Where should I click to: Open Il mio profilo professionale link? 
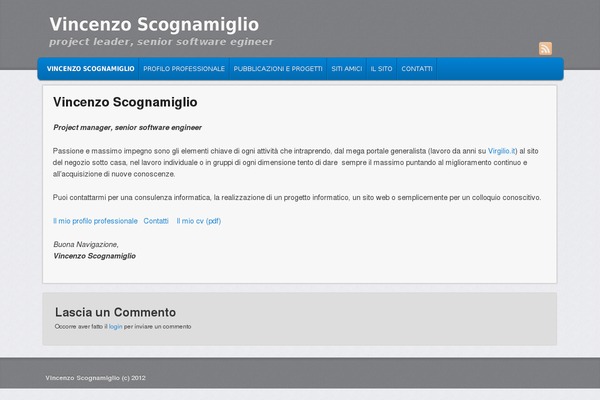click(x=95, y=221)
